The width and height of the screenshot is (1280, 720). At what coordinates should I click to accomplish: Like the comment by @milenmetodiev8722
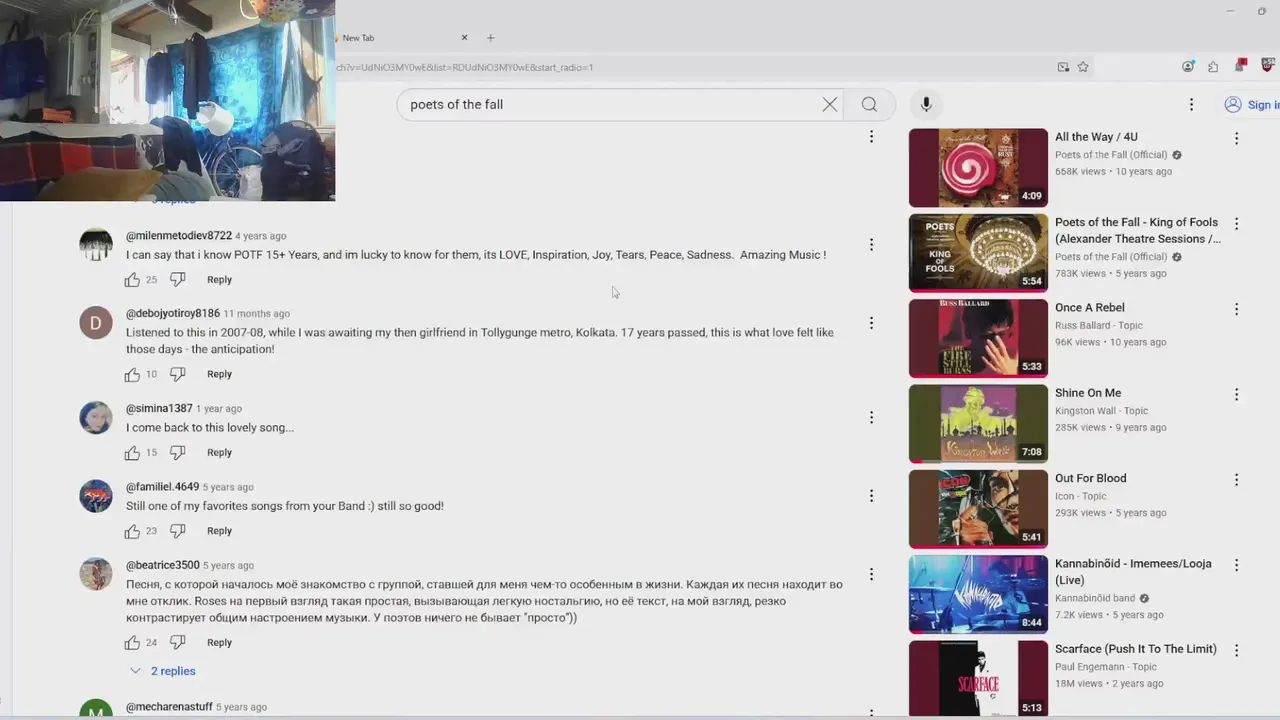[132, 280]
